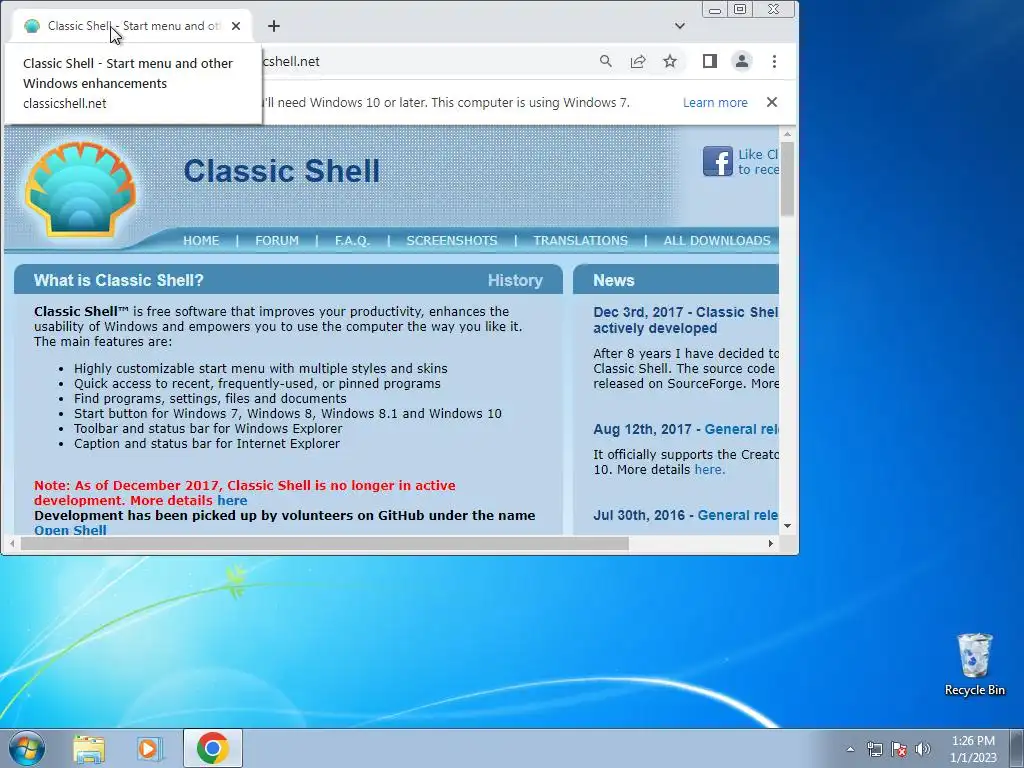The height and width of the screenshot is (768, 1024).
Task: Click the horizontal scrollbar right arrow
Action: 771,543
